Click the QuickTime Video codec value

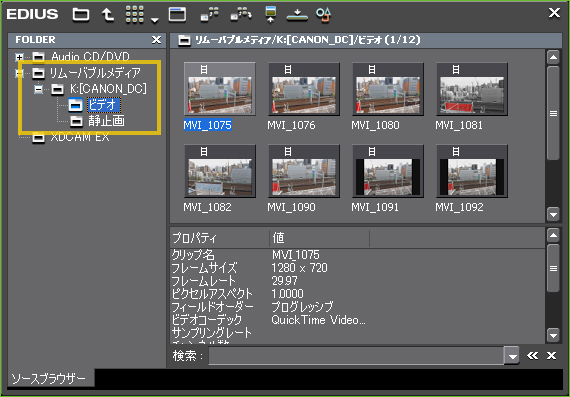(318, 320)
